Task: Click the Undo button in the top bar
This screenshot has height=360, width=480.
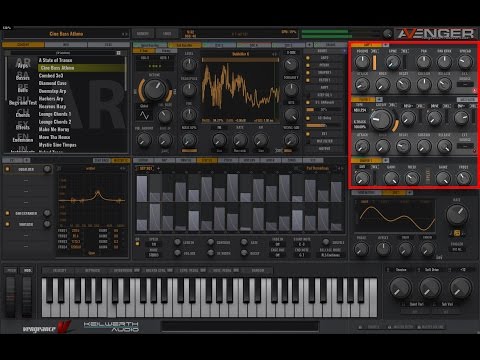Action: 167,34
